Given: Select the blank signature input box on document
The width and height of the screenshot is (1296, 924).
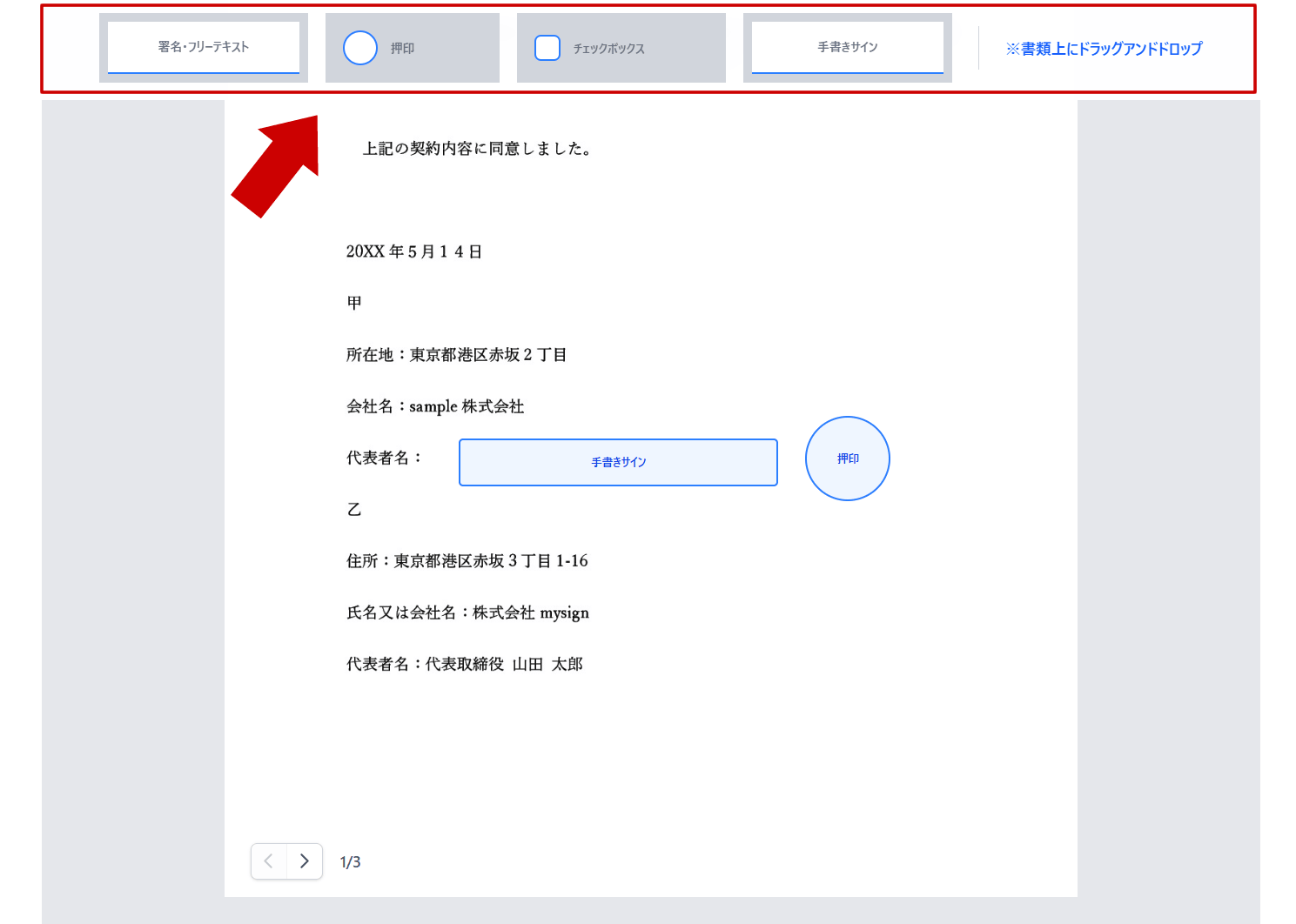Looking at the screenshot, I should pyautogui.click(x=618, y=462).
